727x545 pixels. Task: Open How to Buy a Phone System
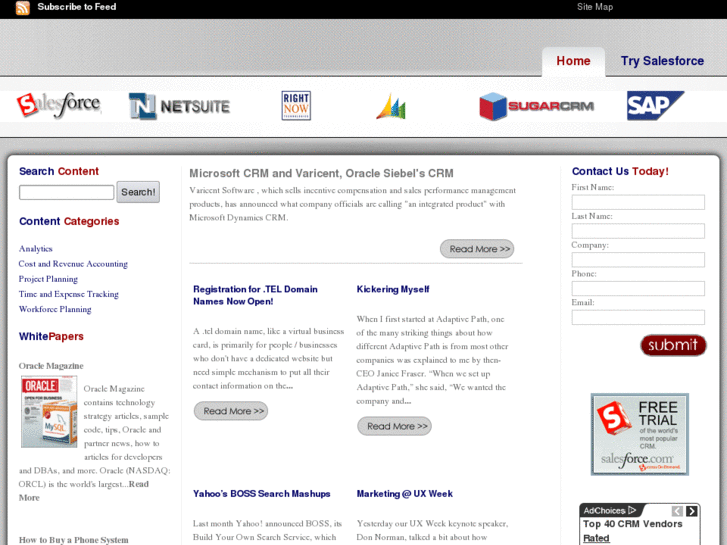73,540
